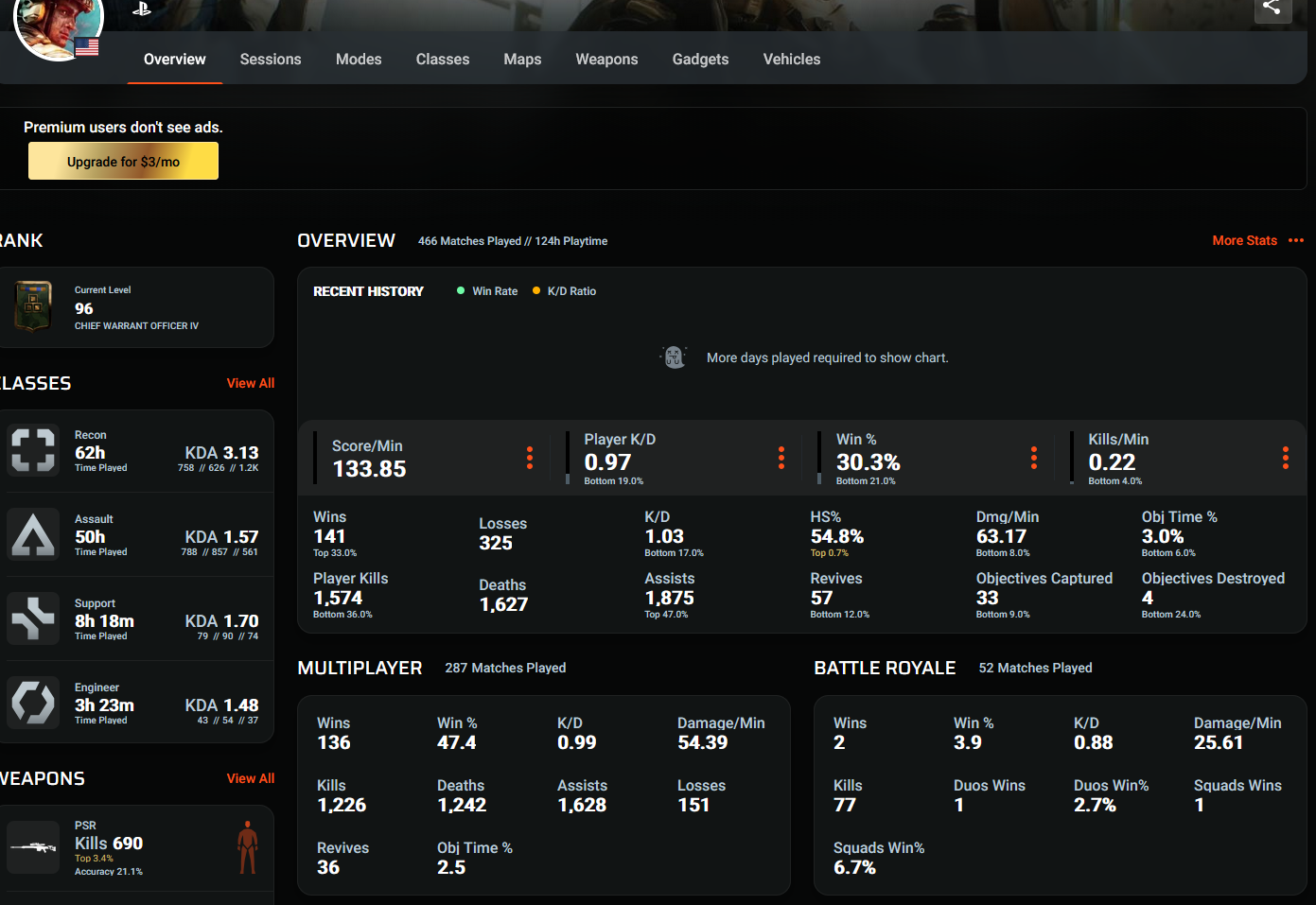Click the Assault KDA 1.57 value
This screenshot has width=1316, height=905.
pos(221,537)
